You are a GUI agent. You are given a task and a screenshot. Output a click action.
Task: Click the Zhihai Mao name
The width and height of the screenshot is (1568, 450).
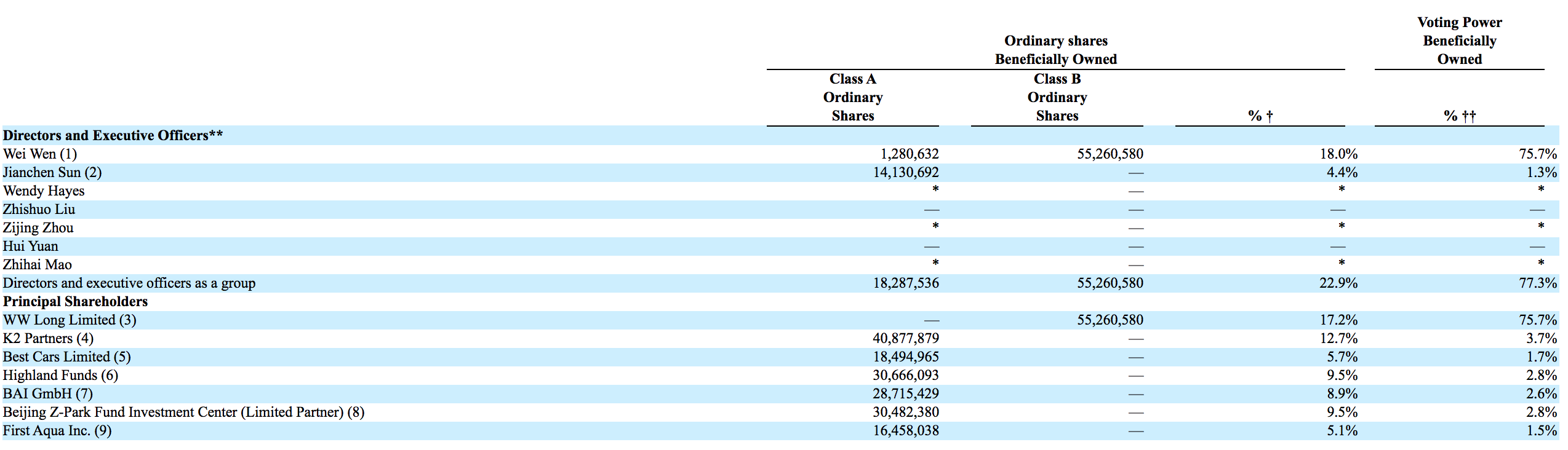coord(38,265)
